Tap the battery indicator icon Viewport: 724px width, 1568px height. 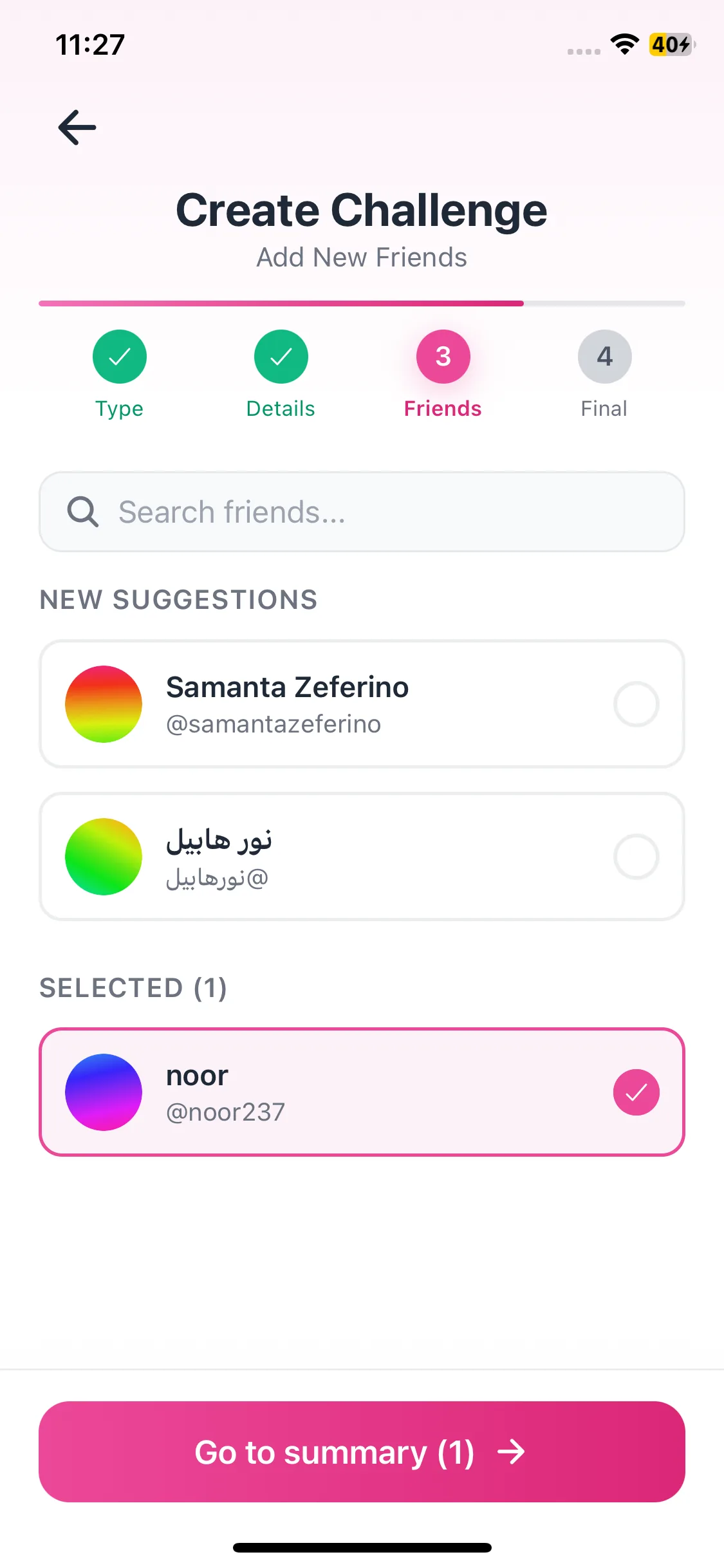[x=671, y=44]
